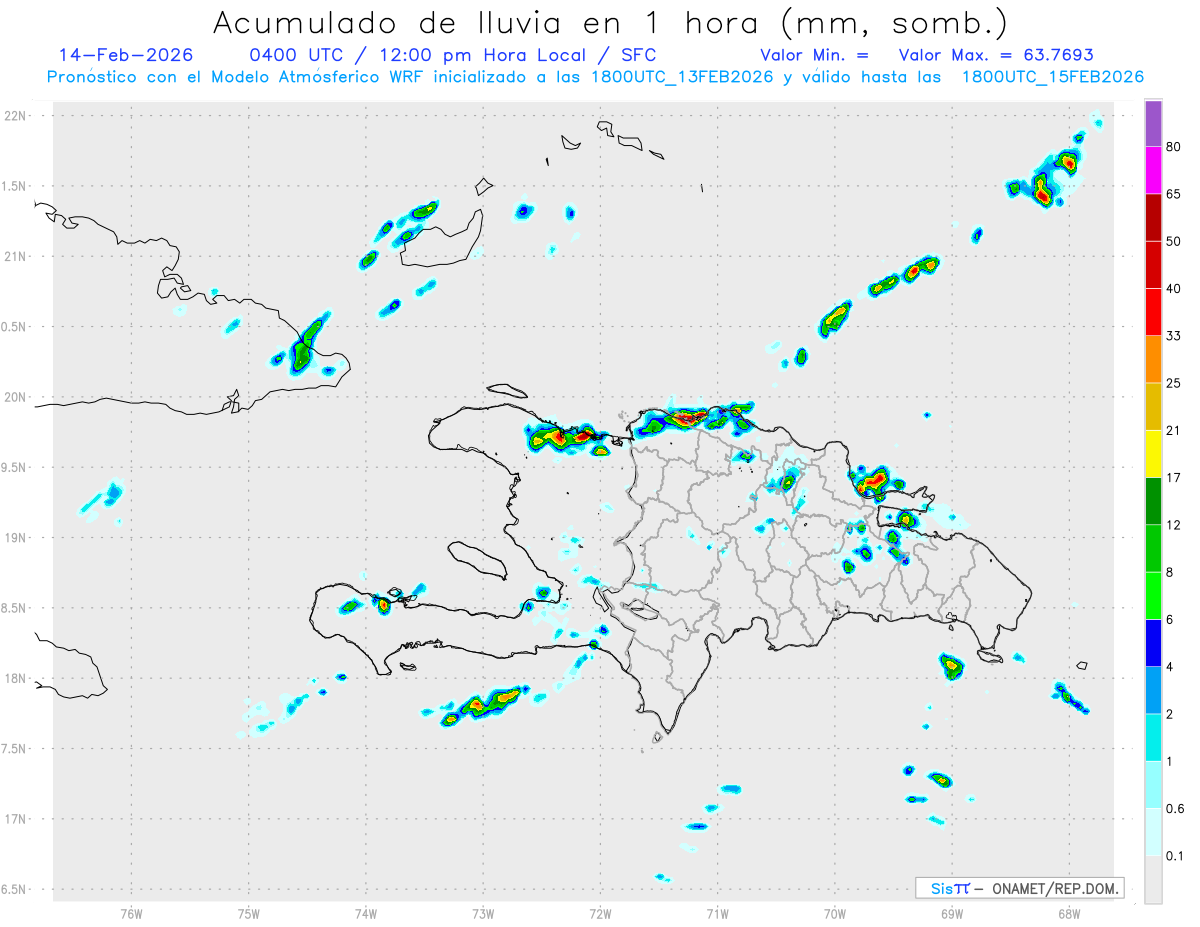The height and width of the screenshot is (927, 1200).
Task: Click the colorbar tick label "33"
Action: (1174, 336)
